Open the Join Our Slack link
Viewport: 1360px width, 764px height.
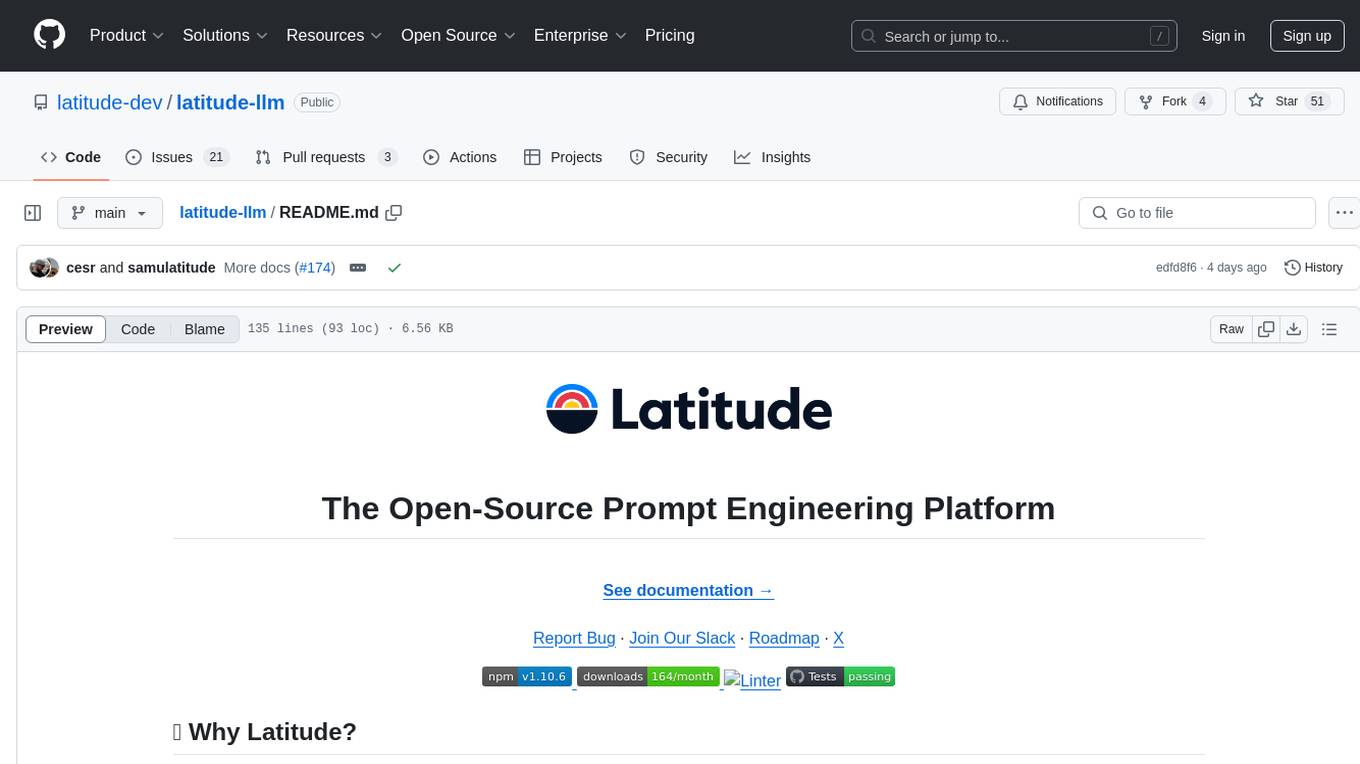pos(682,638)
